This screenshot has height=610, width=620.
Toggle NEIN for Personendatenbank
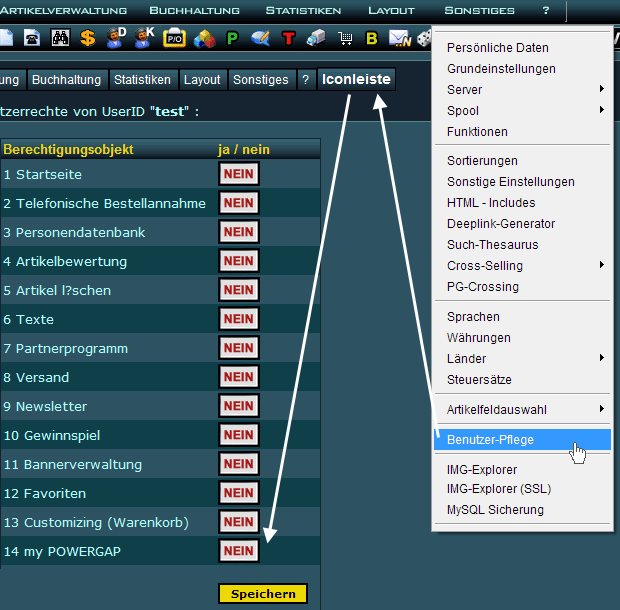click(x=239, y=232)
